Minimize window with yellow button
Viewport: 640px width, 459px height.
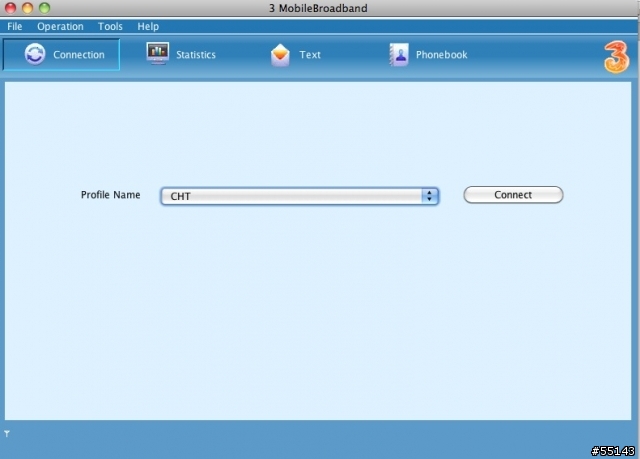click(x=27, y=8)
